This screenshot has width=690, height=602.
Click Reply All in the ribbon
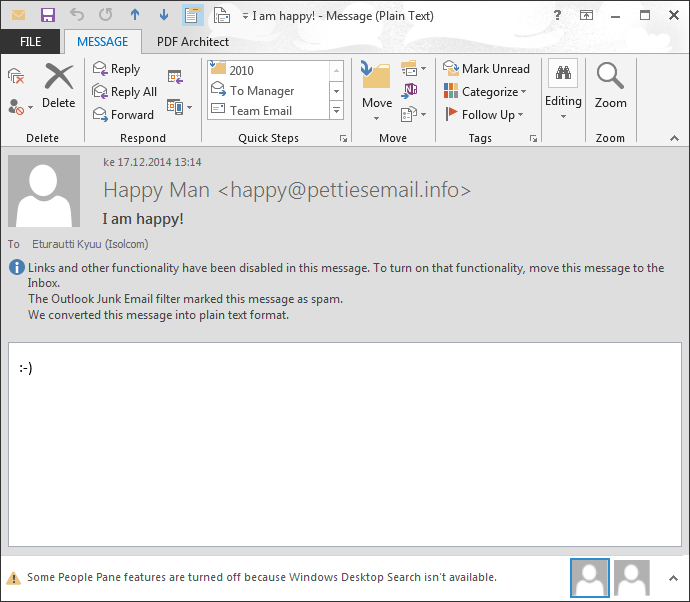(124, 92)
